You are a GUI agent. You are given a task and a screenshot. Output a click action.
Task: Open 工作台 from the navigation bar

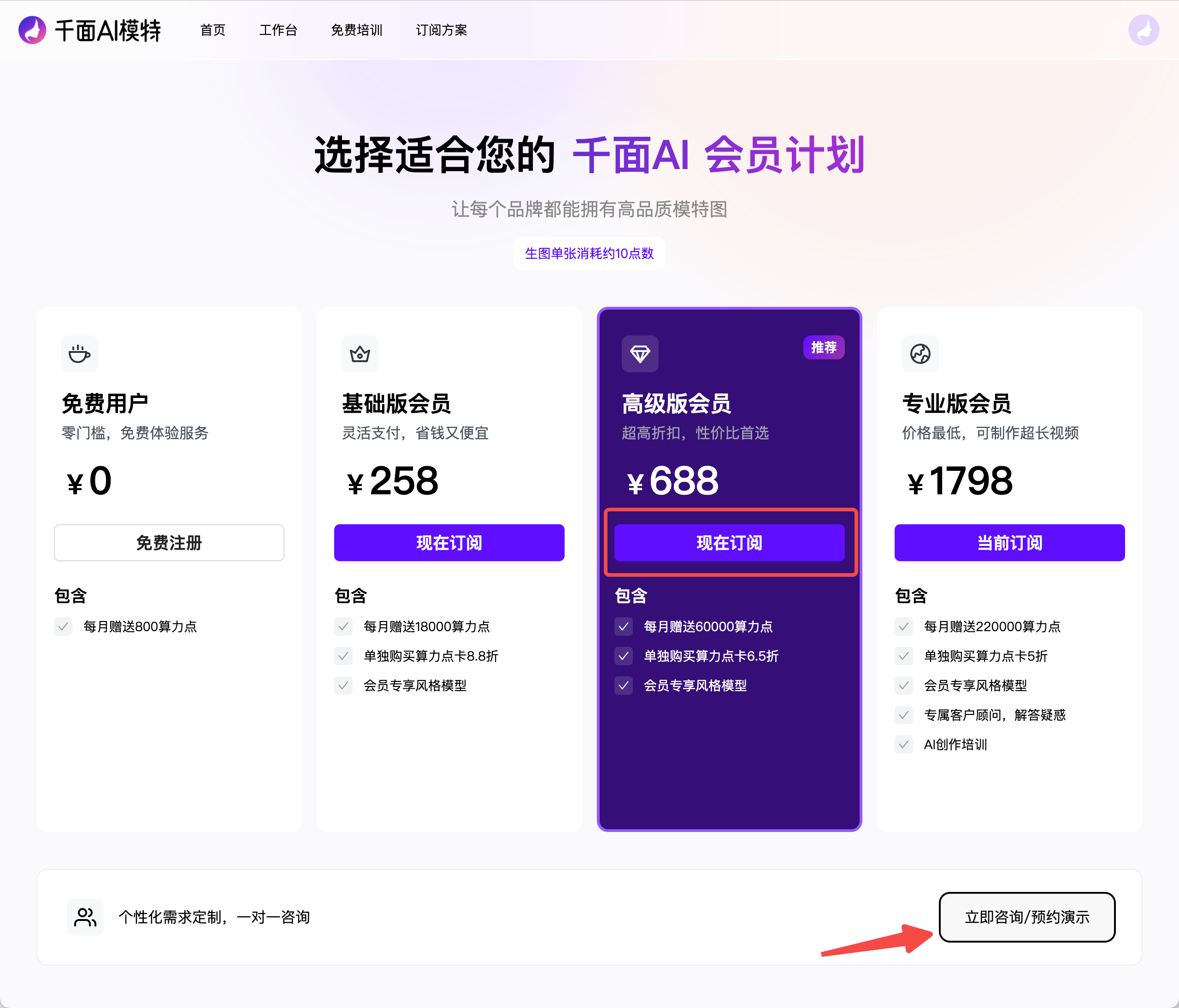point(278,30)
